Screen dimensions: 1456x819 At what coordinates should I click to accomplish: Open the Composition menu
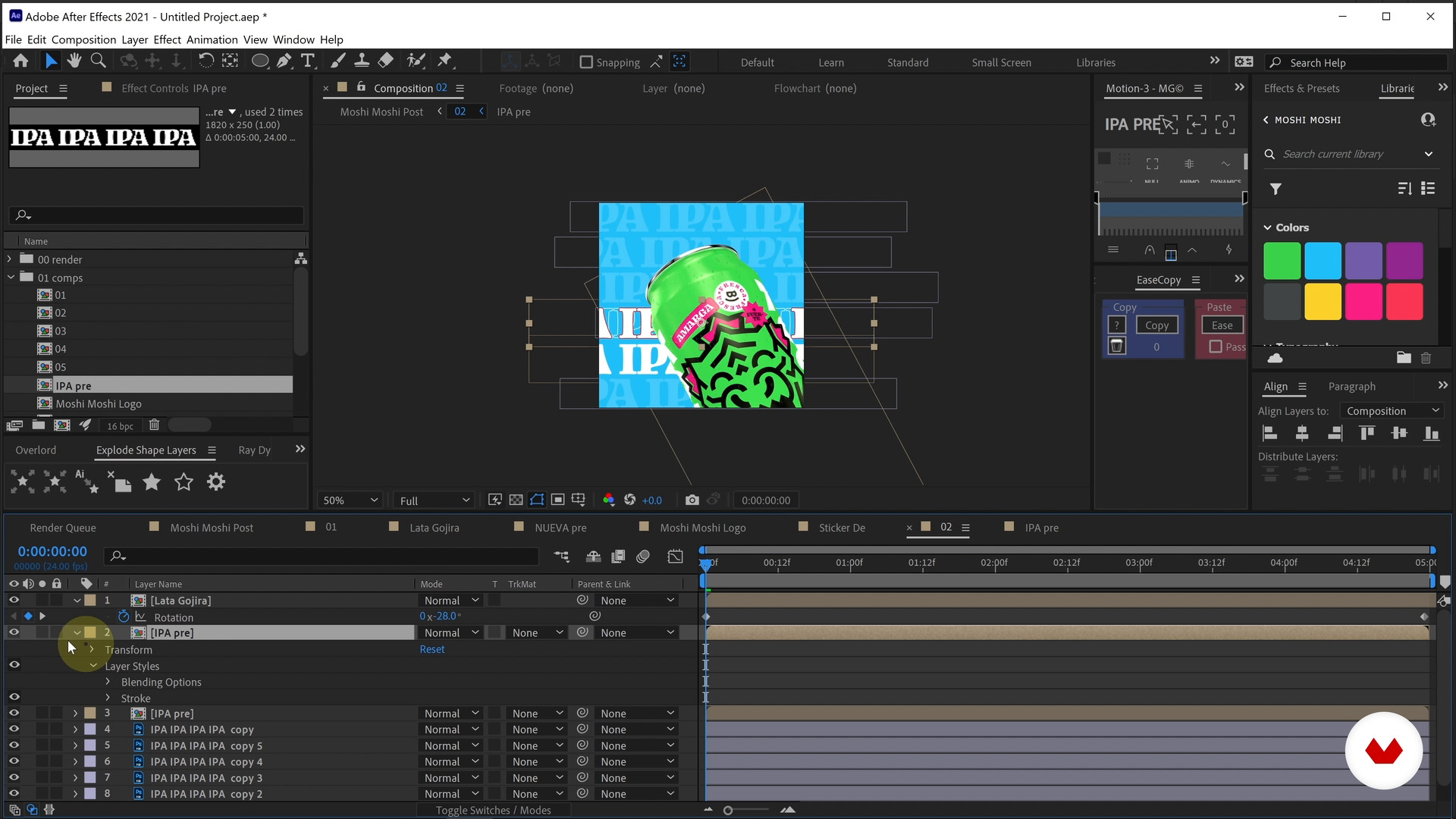click(83, 39)
